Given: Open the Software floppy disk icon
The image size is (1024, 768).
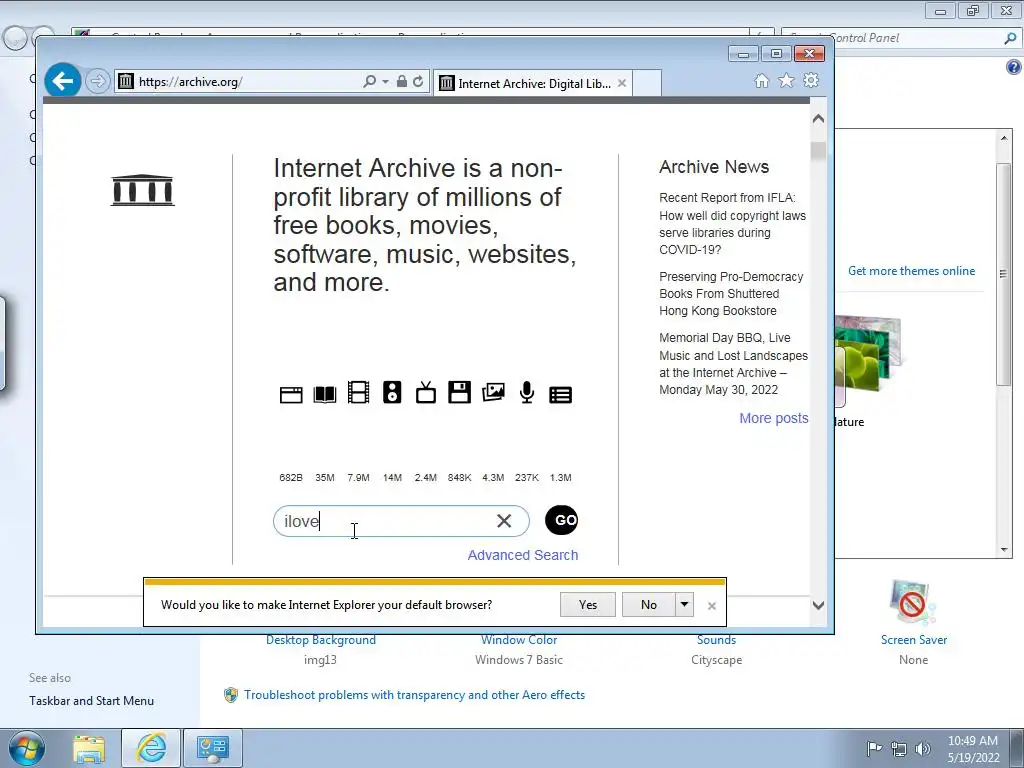Looking at the screenshot, I should tap(460, 392).
